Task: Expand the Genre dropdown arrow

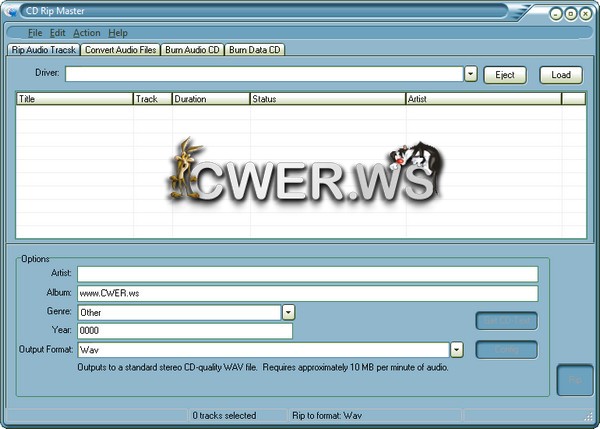Action: [x=289, y=312]
